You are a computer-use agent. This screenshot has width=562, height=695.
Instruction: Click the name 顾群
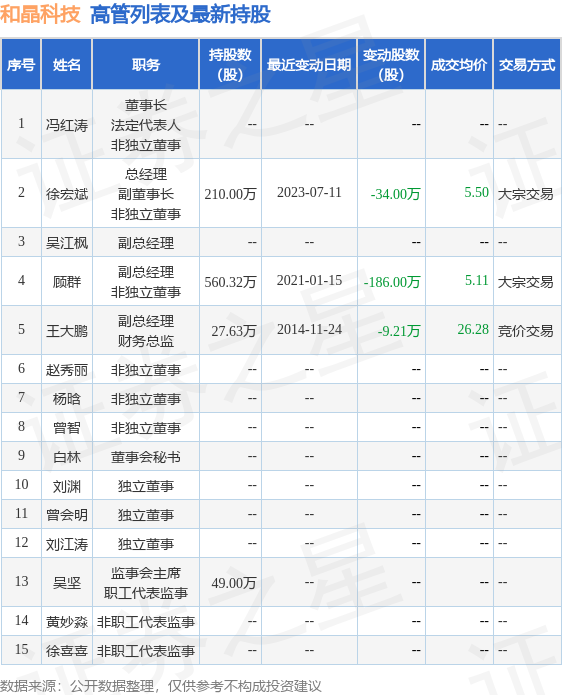[67, 281]
